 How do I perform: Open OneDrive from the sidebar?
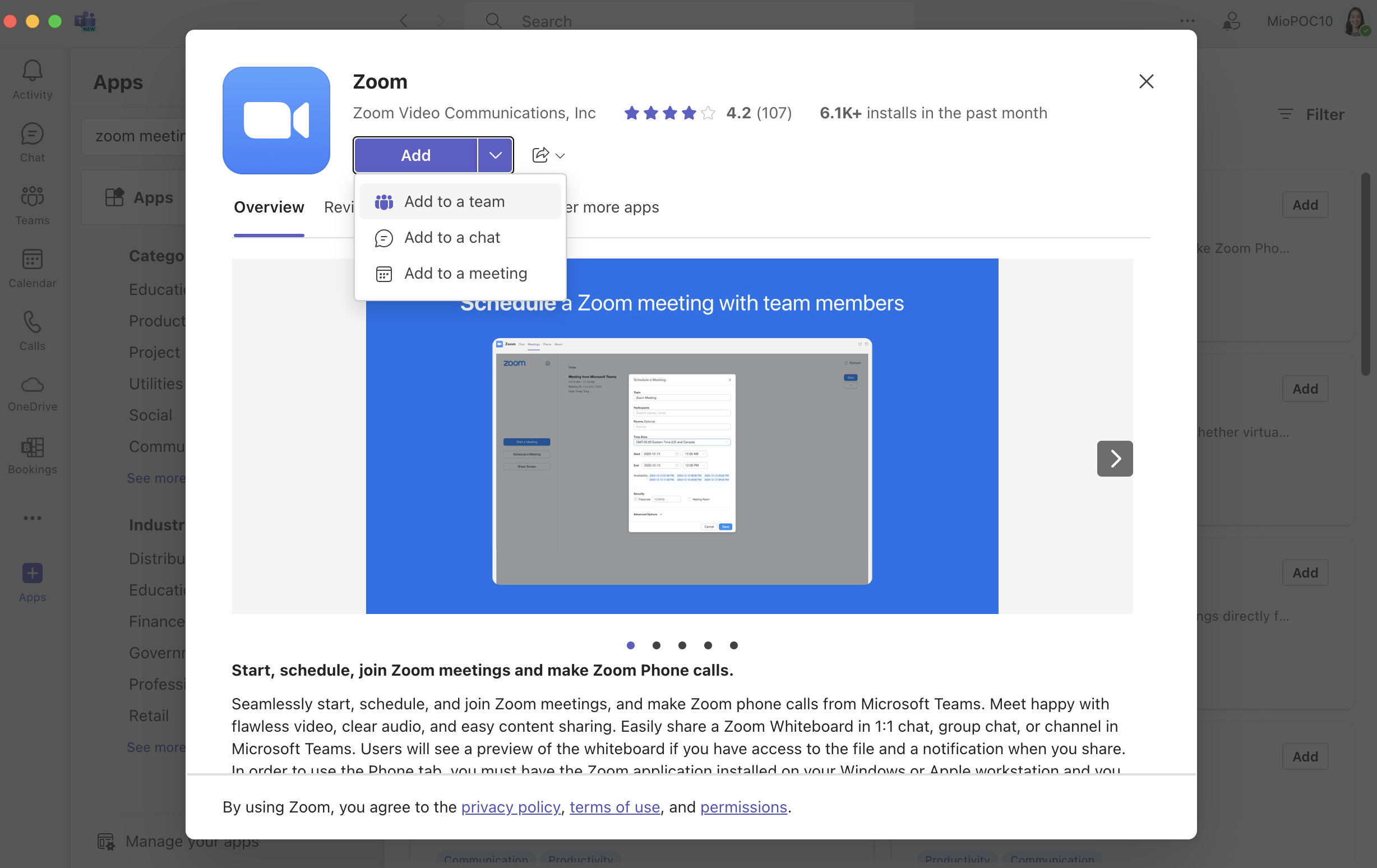(x=31, y=393)
